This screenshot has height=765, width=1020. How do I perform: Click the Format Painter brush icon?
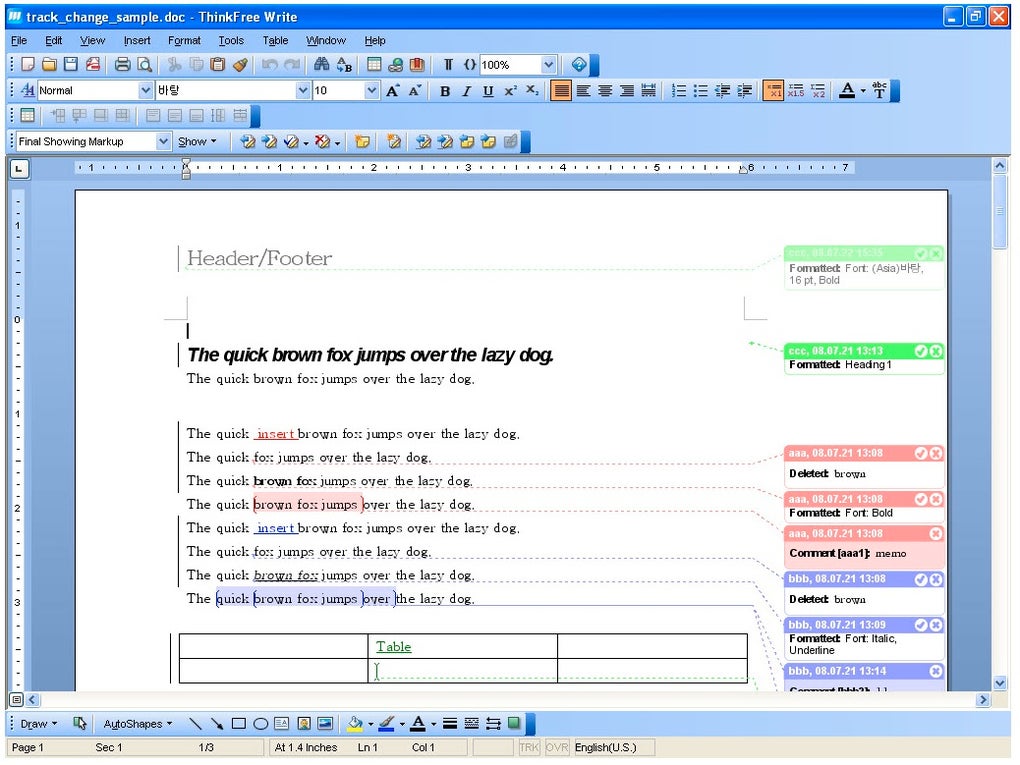click(240, 64)
